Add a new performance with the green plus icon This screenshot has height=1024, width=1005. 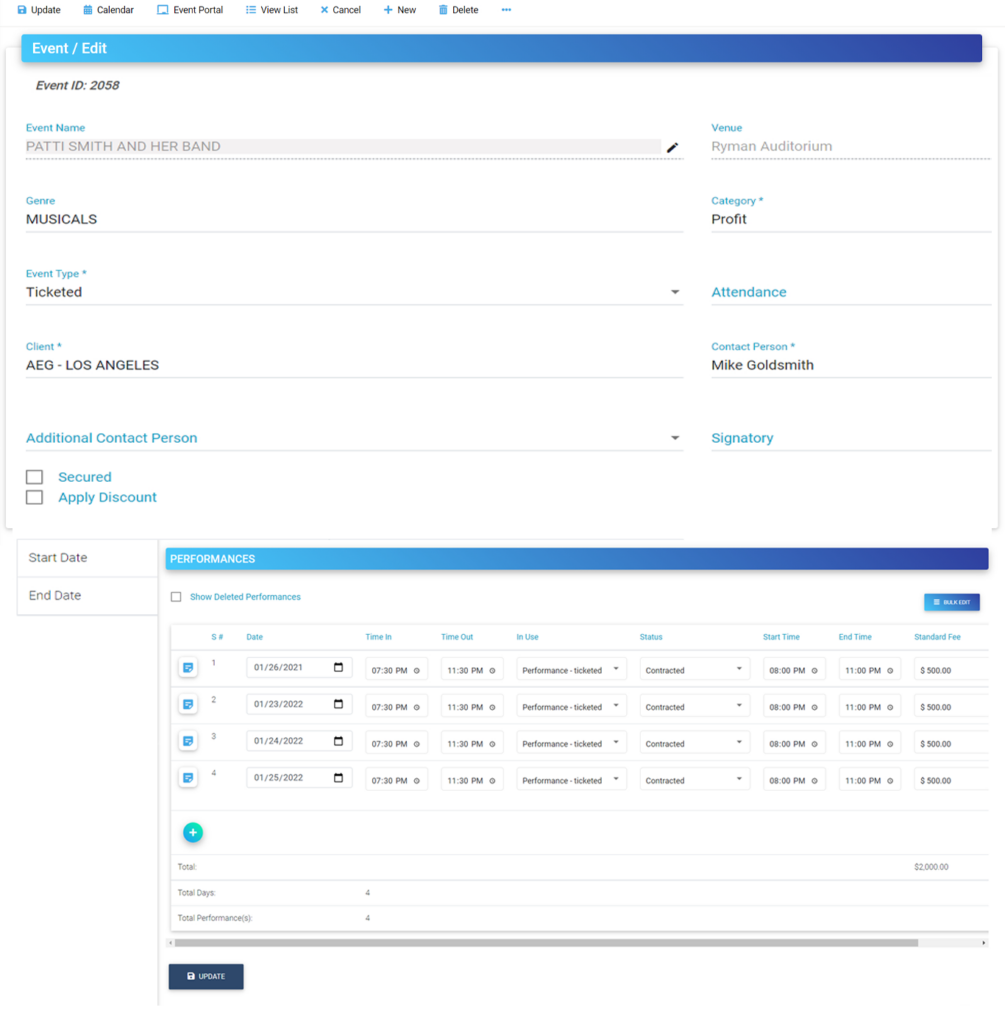point(193,831)
